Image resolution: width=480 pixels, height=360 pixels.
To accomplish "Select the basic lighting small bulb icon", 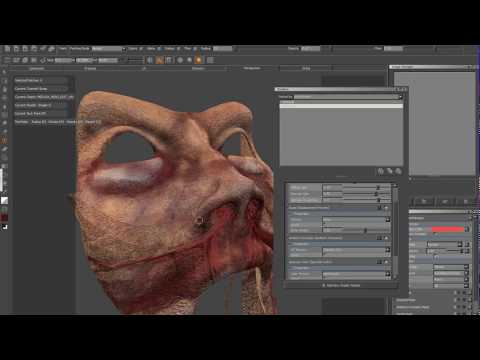I will tap(189, 60).
